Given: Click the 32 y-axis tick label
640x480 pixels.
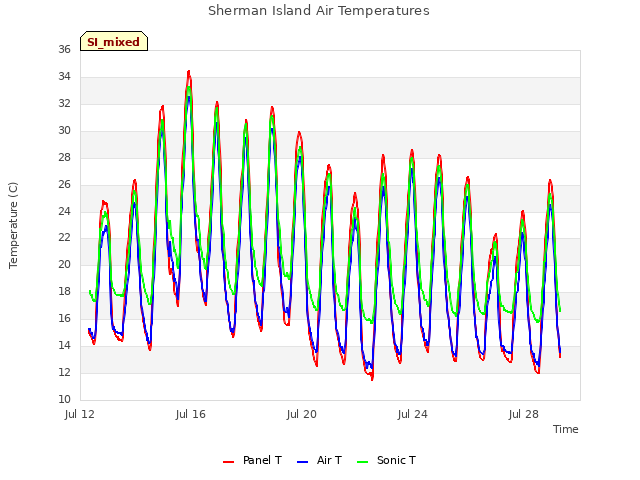Looking at the screenshot, I should click(64, 104).
